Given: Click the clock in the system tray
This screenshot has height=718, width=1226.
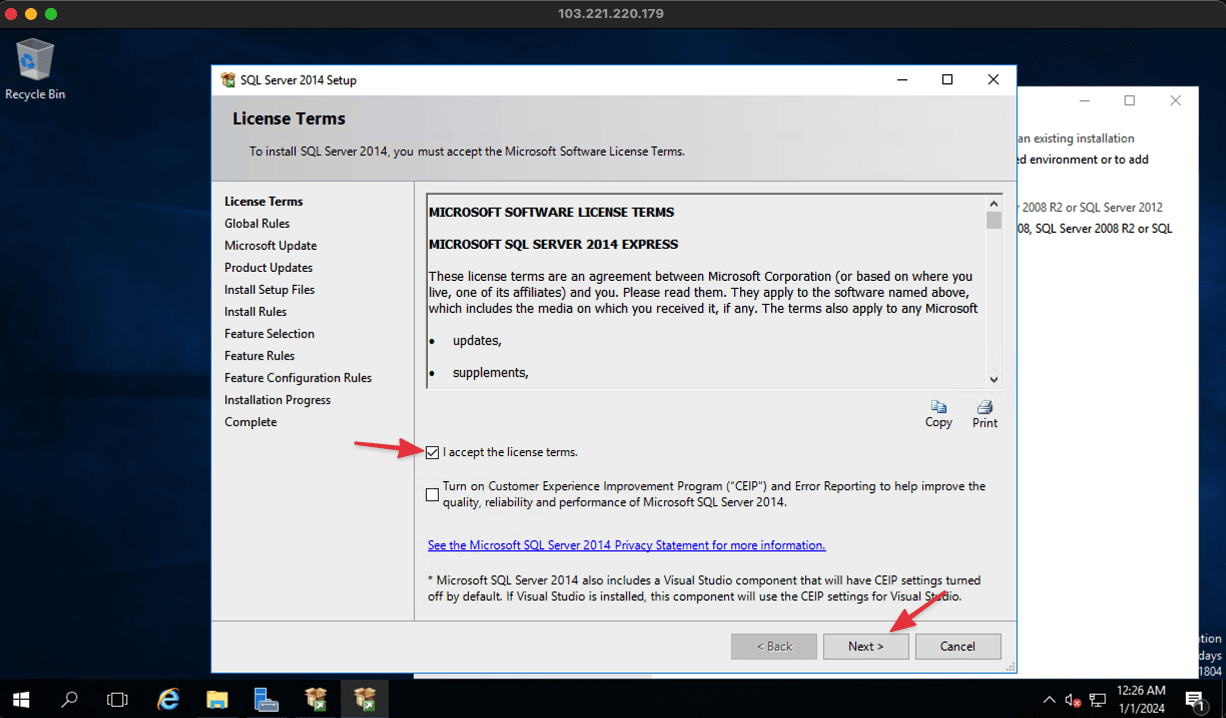Looking at the screenshot, I should [x=1140, y=698].
